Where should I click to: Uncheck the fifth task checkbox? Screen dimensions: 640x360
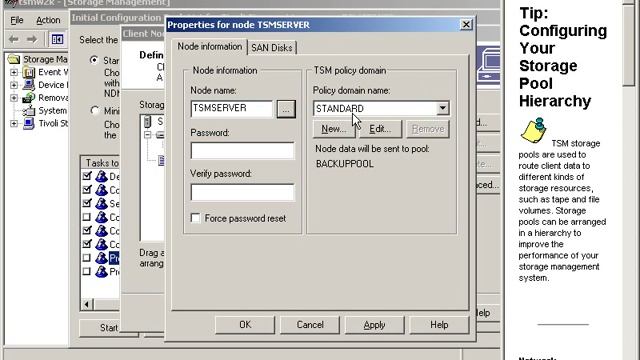coord(87,230)
